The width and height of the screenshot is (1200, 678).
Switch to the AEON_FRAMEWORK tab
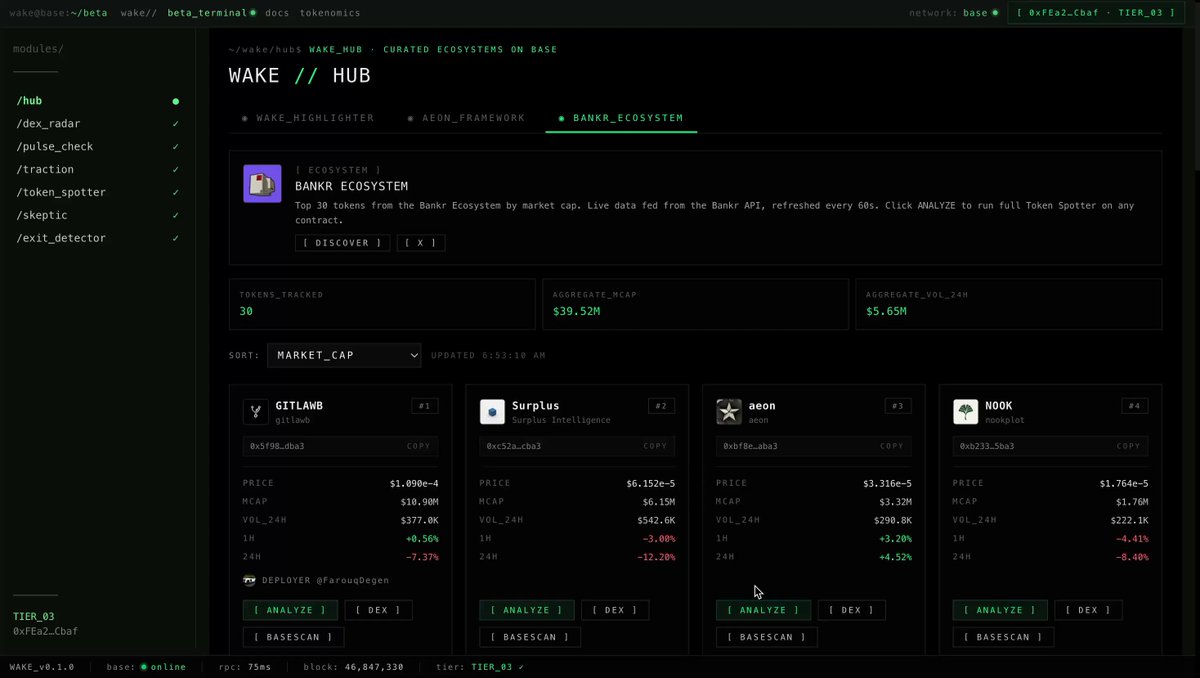point(466,118)
